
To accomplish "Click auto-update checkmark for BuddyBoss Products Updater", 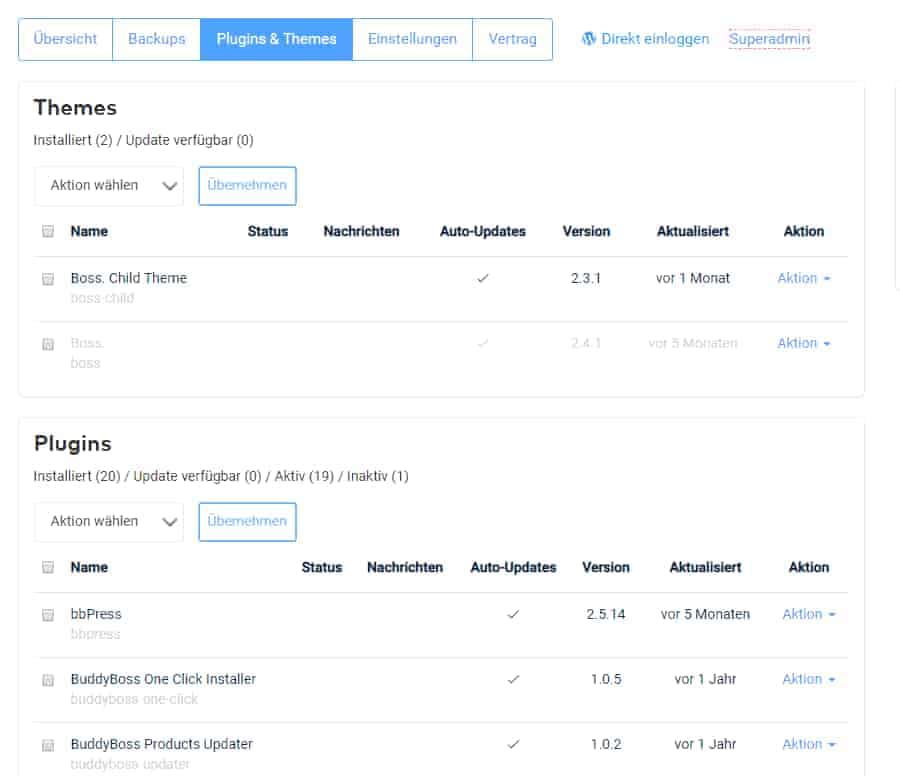I will click(x=513, y=745).
